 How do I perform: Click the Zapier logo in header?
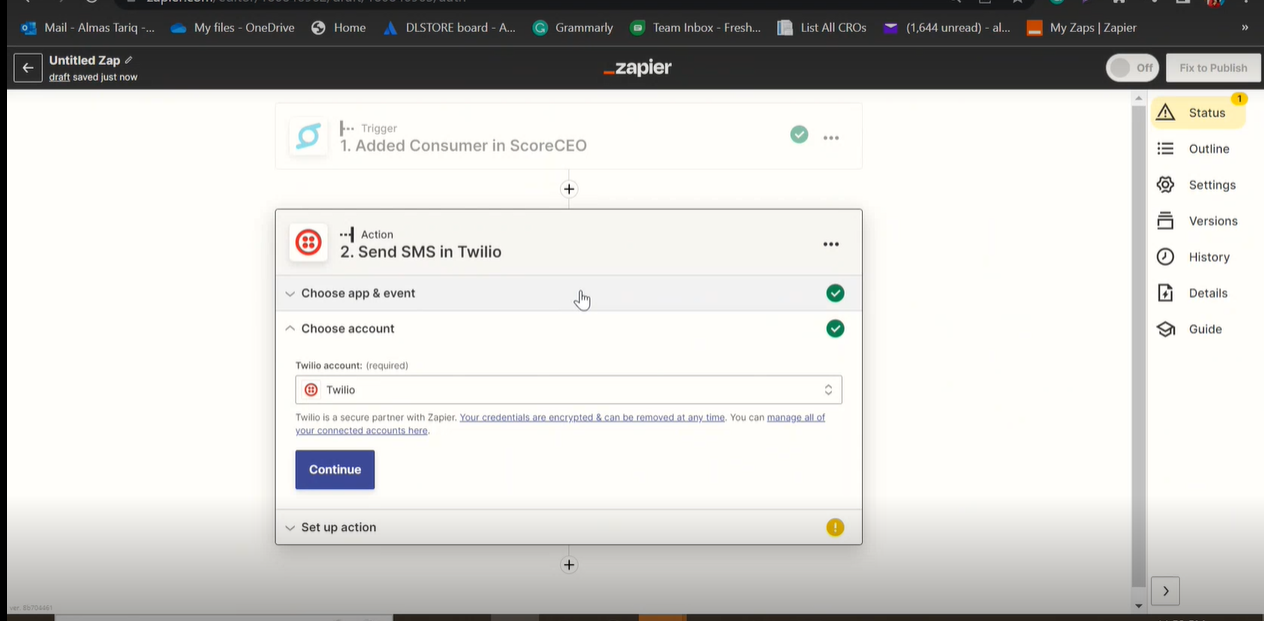pos(637,68)
